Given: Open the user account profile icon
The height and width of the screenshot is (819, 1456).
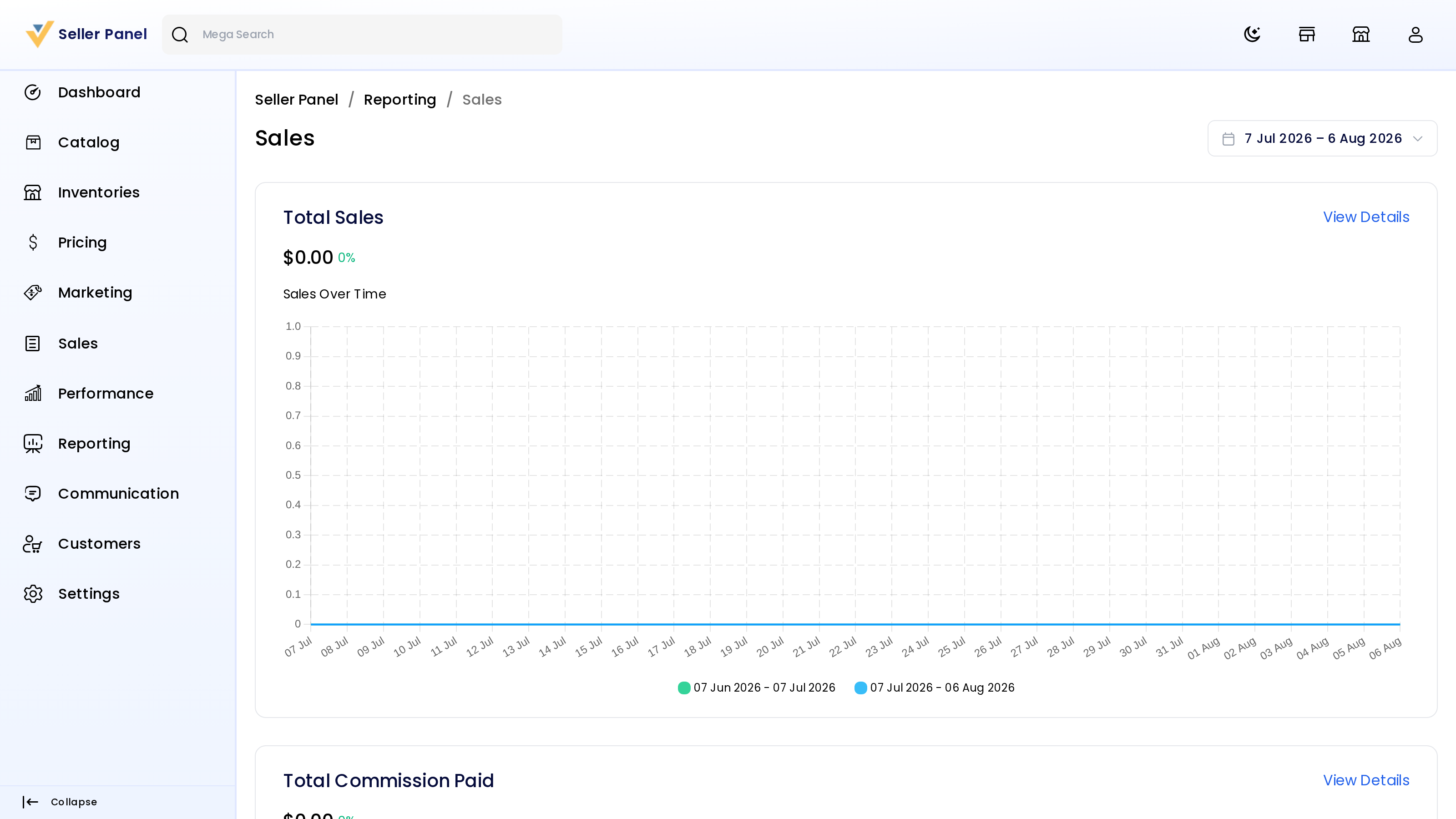Looking at the screenshot, I should [1416, 35].
